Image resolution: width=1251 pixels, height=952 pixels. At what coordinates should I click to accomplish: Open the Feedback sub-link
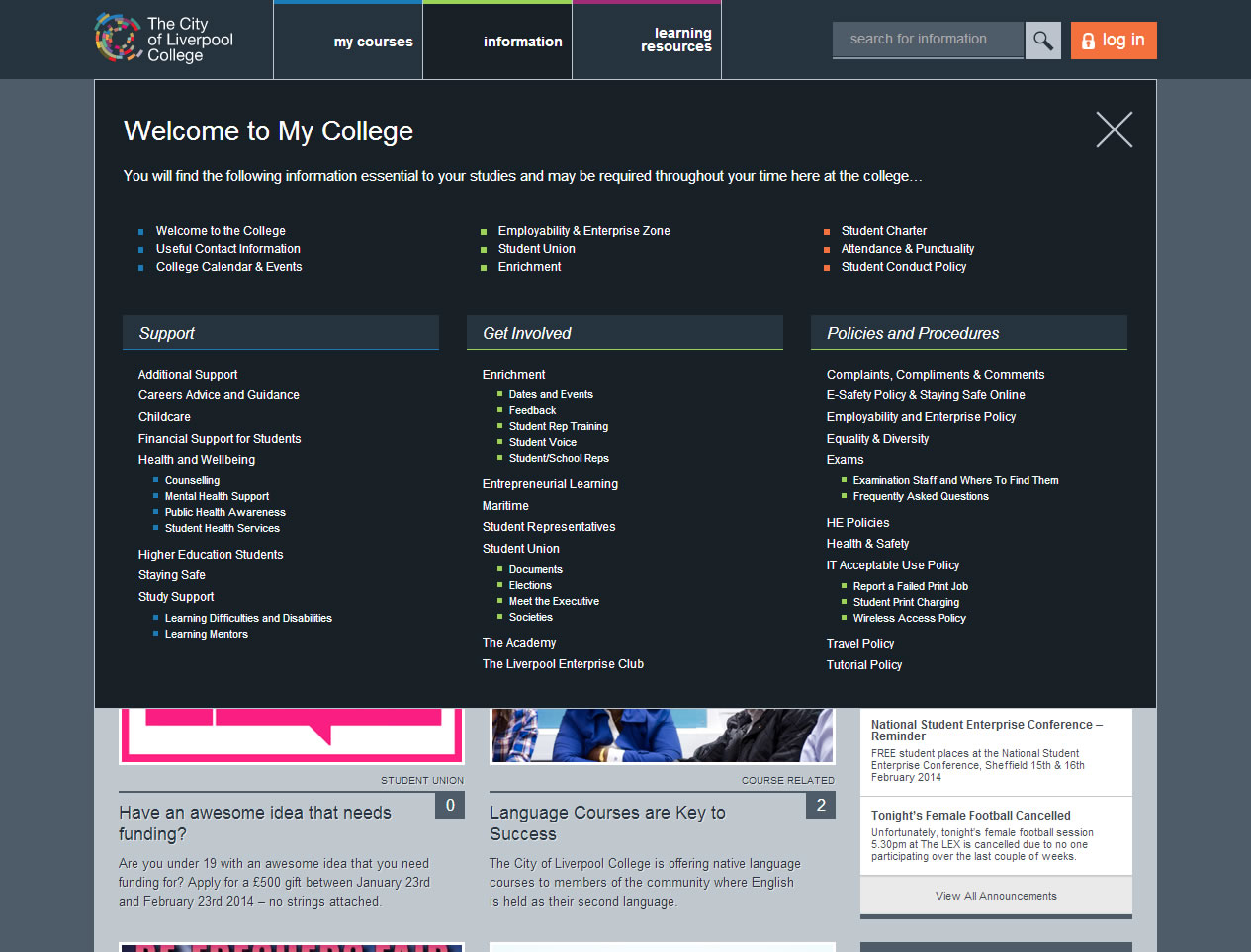532,411
